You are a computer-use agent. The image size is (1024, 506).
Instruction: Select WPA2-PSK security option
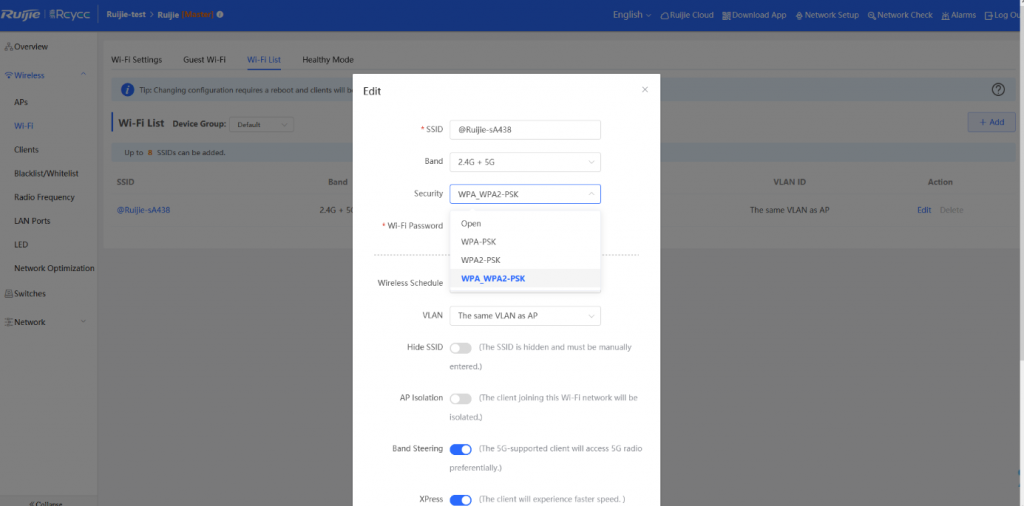(479, 260)
